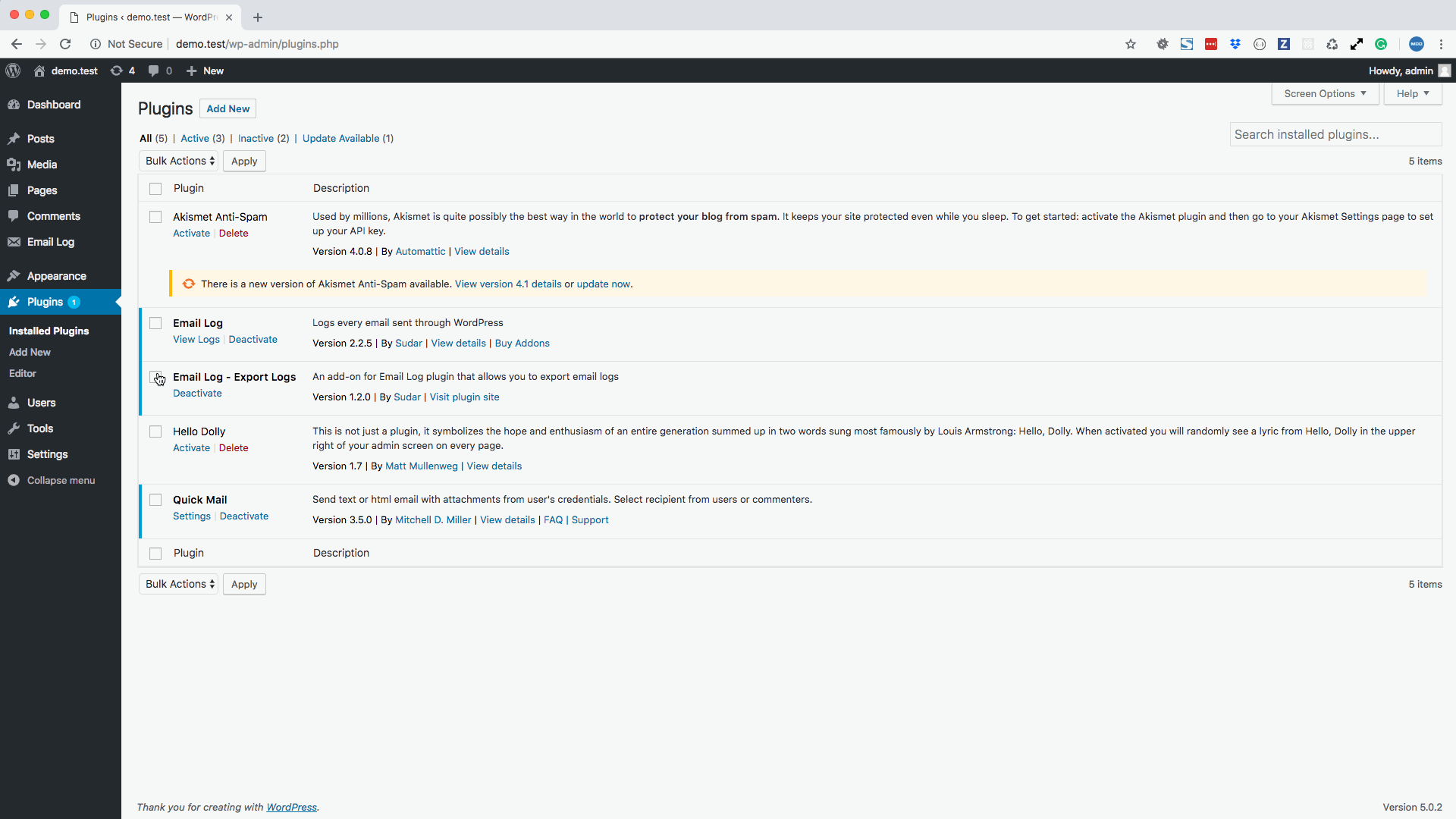Open the WordPress footer link
The image size is (1456, 819).
pos(291,807)
